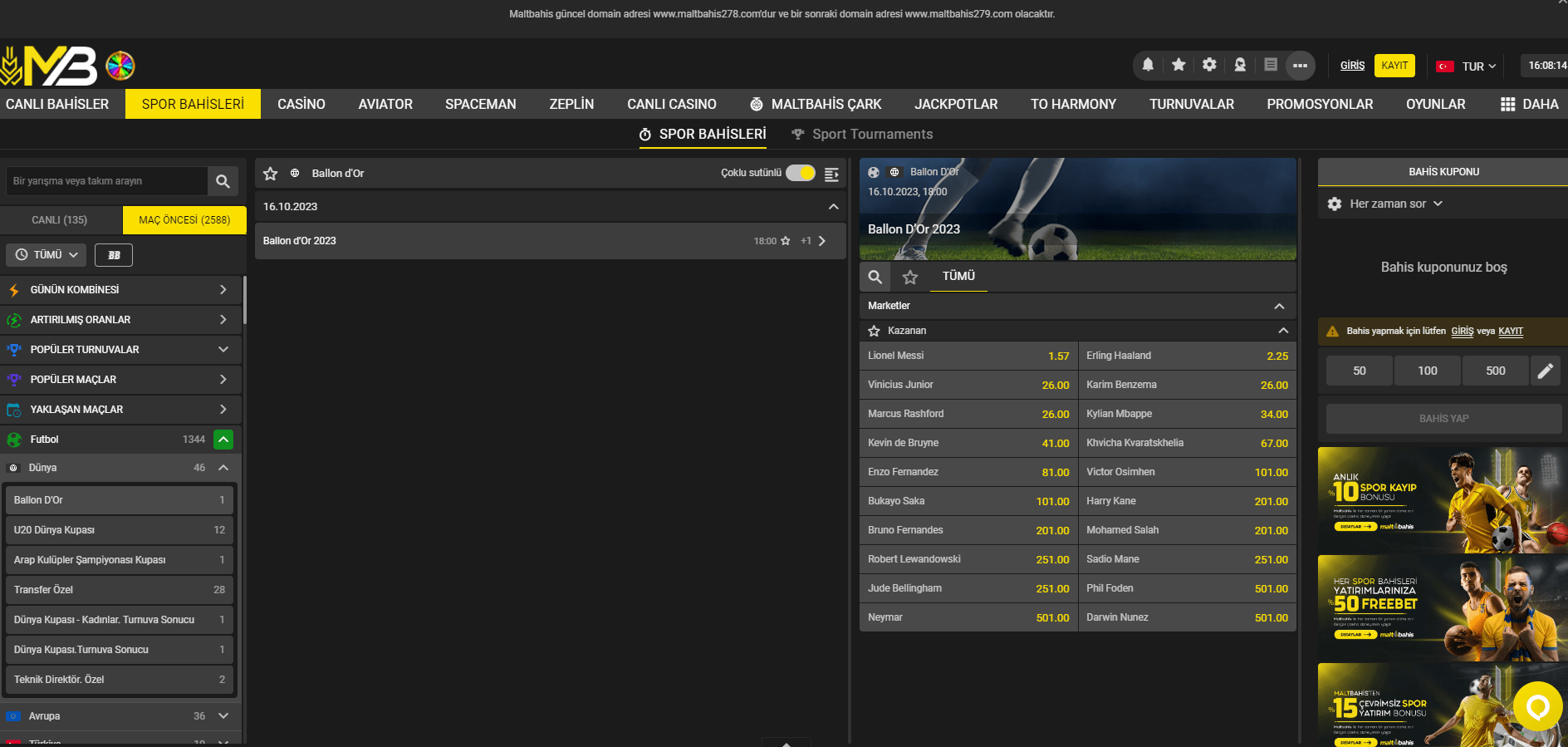Bet on Lionel Messi at 1.57
This screenshot has width=1568, height=747.
[968, 356]
